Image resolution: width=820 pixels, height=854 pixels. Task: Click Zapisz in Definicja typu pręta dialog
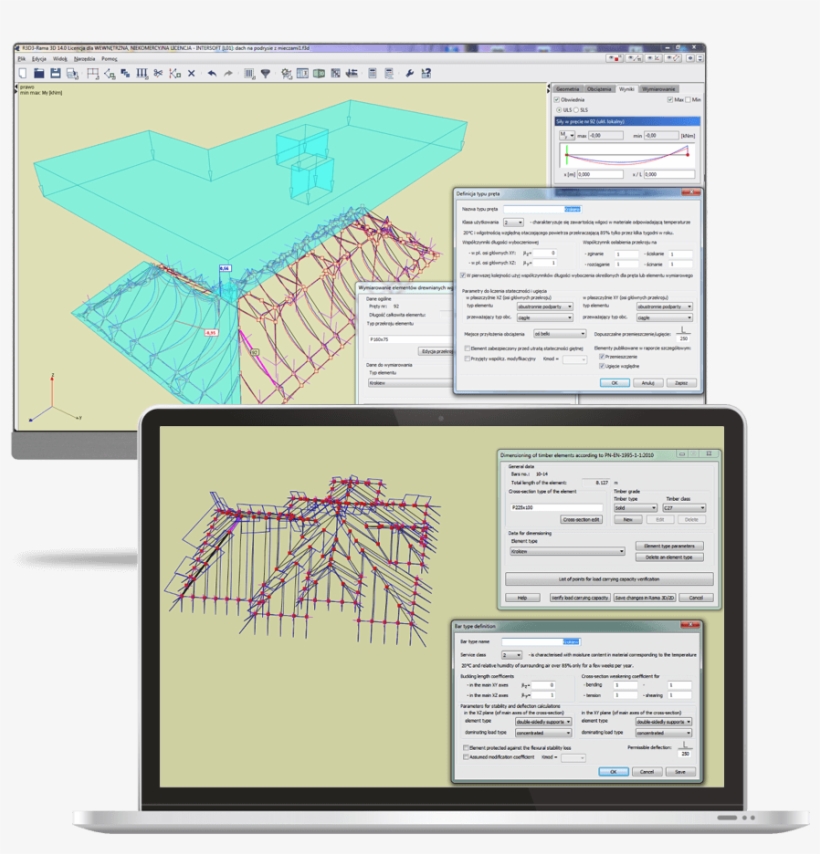681,383
